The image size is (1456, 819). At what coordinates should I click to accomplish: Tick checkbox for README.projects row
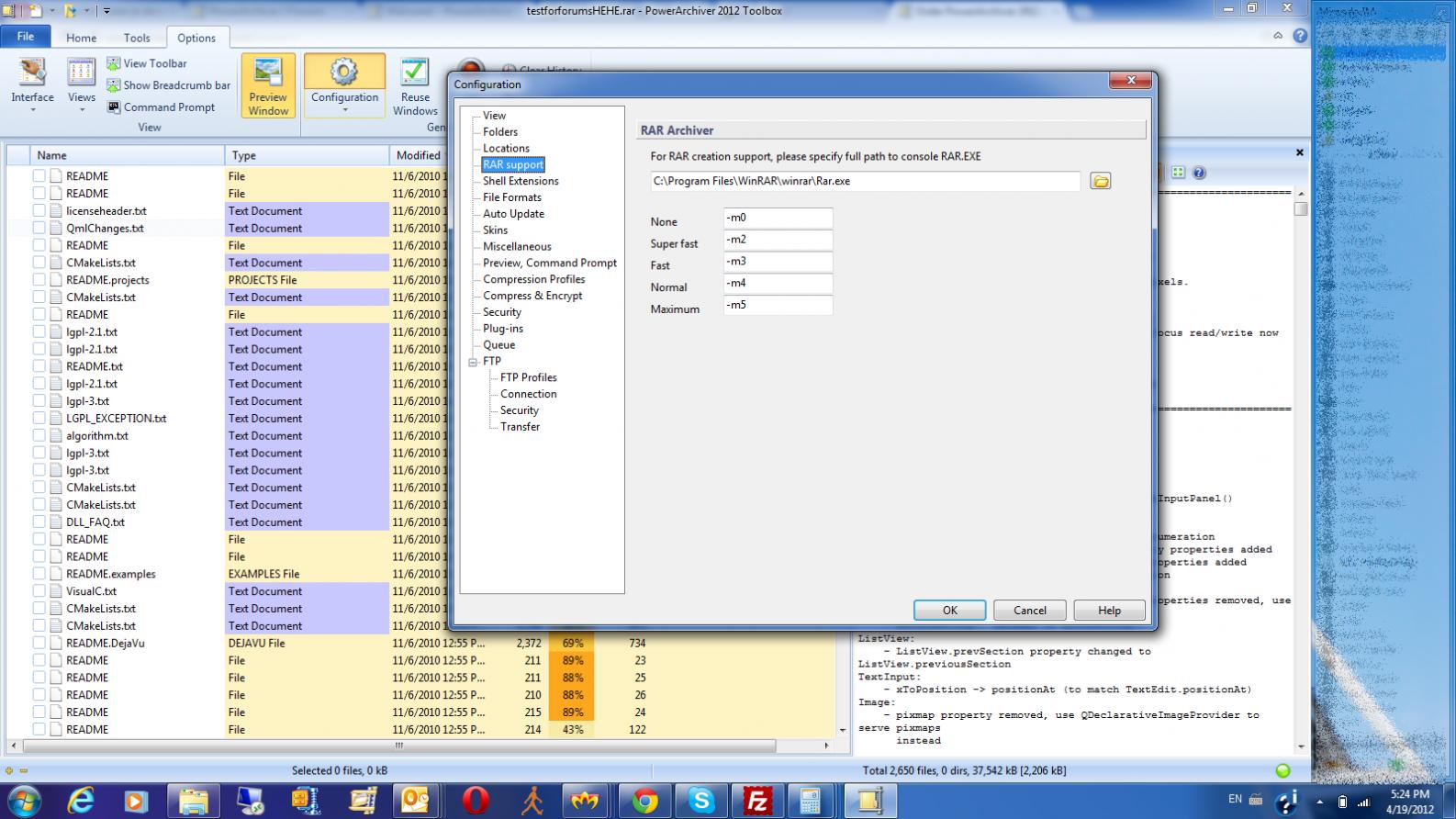[x=39, y=280]
